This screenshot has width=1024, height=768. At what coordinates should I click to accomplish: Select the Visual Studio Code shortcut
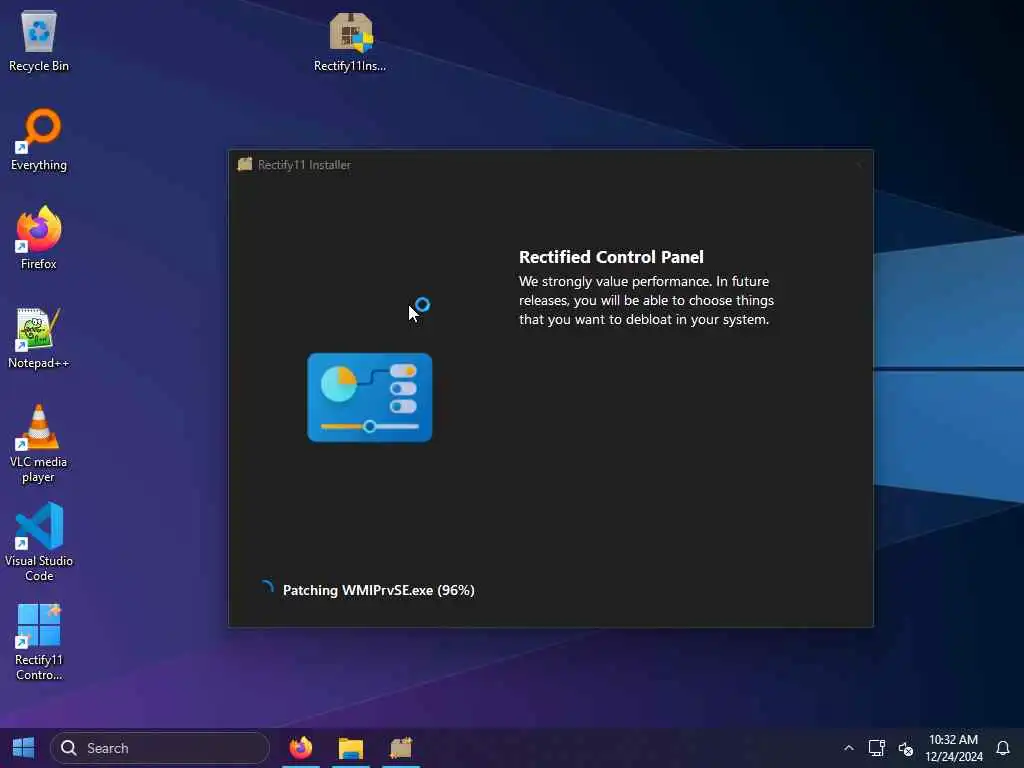point(39,542)
